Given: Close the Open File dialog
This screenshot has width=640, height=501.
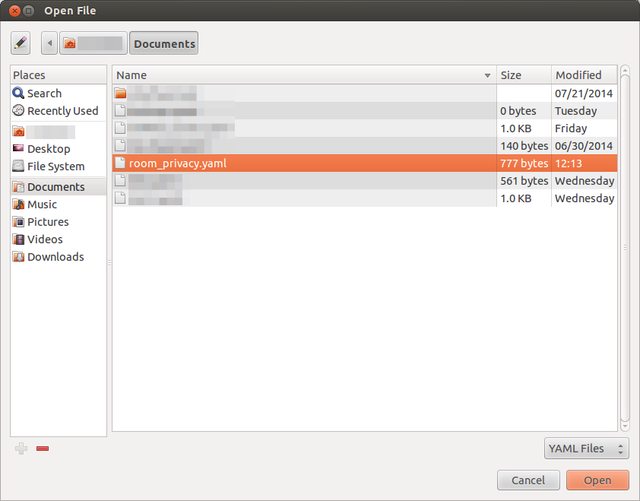Looking at the screenshot, I should tap(15, 11).
